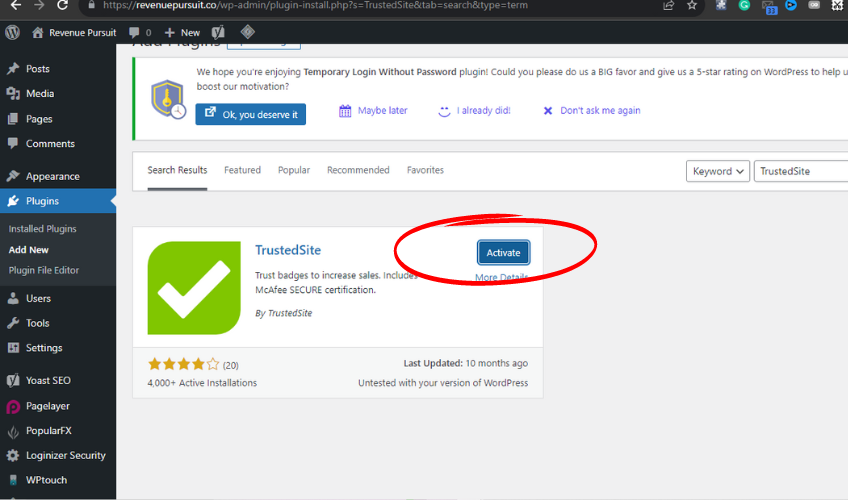
Task: Switch to the Popular tab
Action: click(x=294, y=170)
